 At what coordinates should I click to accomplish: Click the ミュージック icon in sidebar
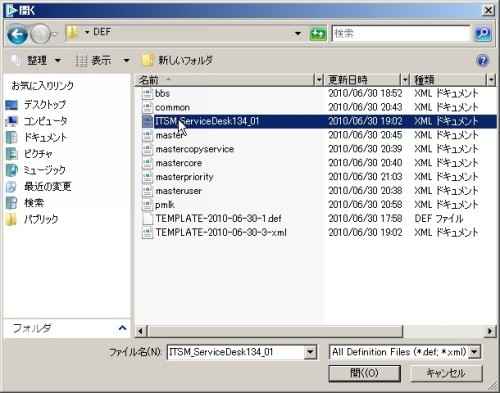(11, 170)
